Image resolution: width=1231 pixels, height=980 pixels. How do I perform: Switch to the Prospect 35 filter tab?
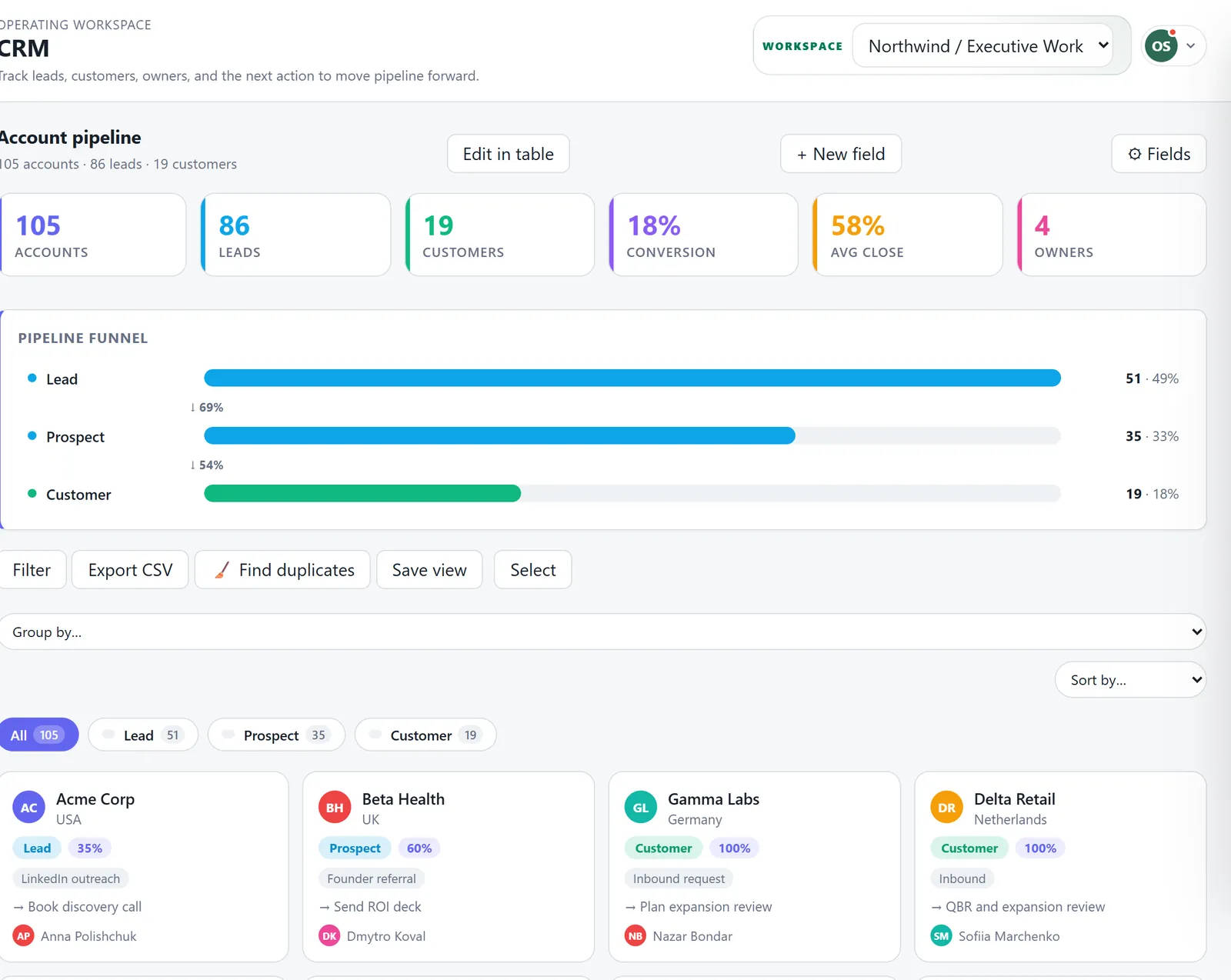(276, 735)
